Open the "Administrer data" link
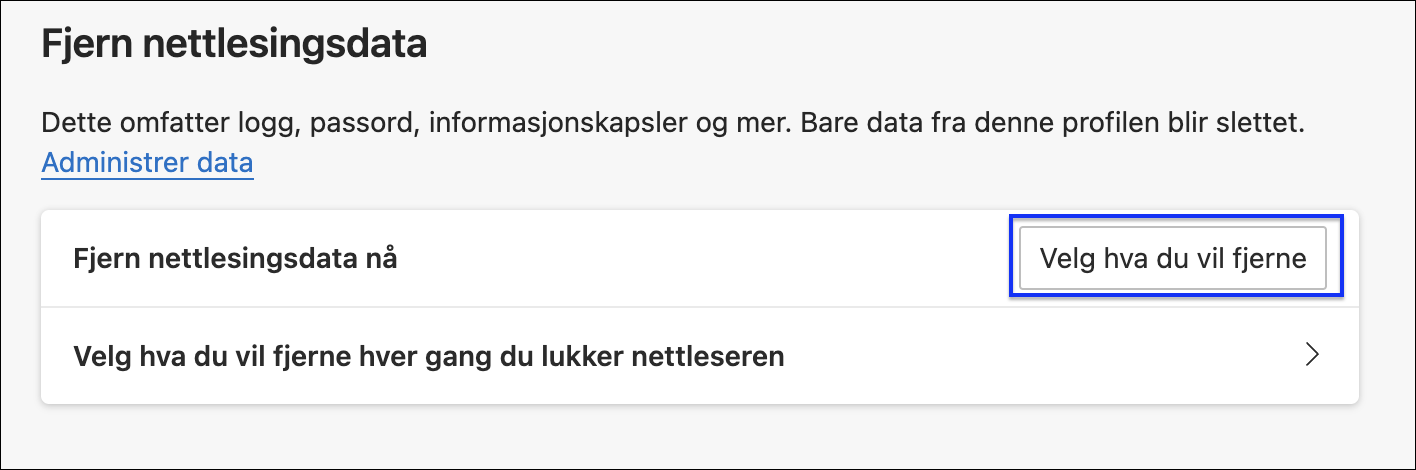 pos(147,162)
